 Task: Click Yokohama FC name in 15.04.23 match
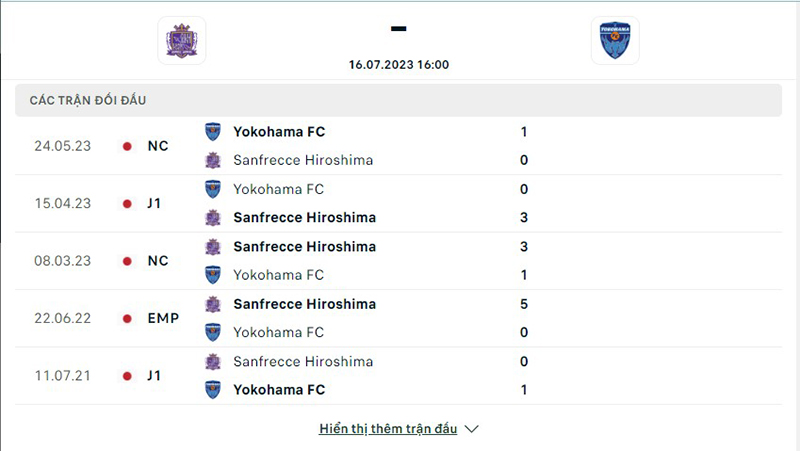coord(278,189)
